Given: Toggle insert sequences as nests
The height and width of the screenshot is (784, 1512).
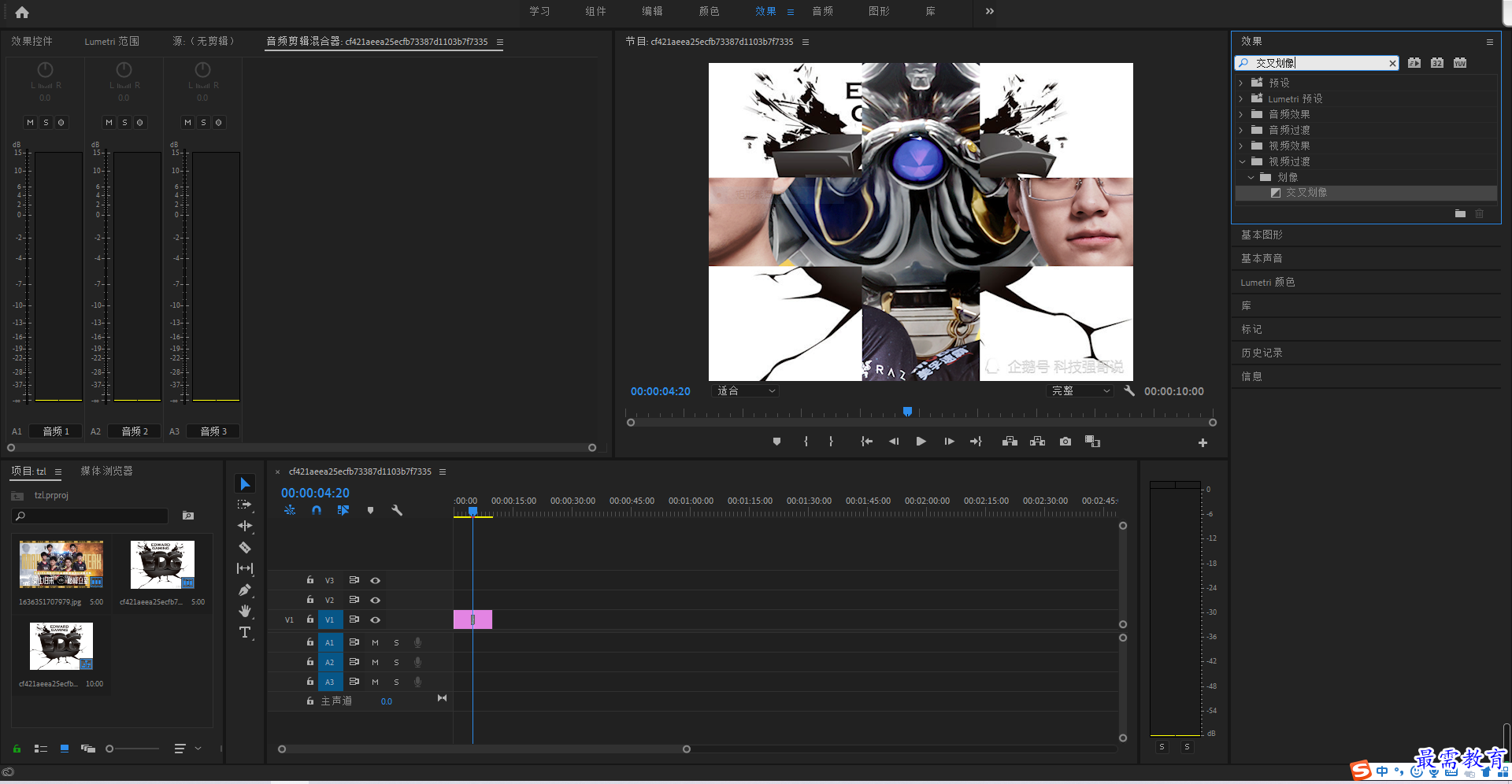Looking at the screenshot, I should [290, 510].
